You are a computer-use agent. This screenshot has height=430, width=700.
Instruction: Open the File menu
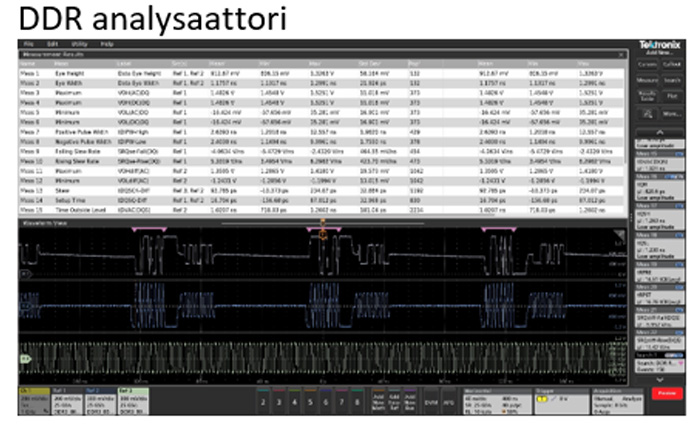tap(28, 45)
